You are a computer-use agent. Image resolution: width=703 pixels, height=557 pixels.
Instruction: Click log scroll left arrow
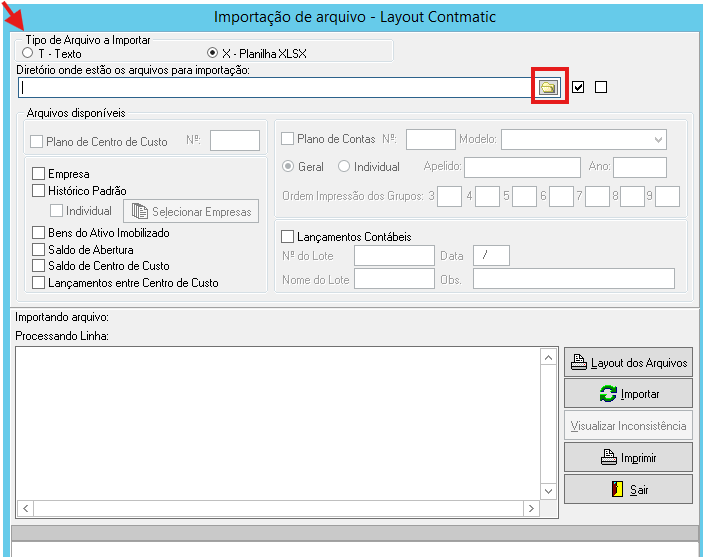(26, 509)
